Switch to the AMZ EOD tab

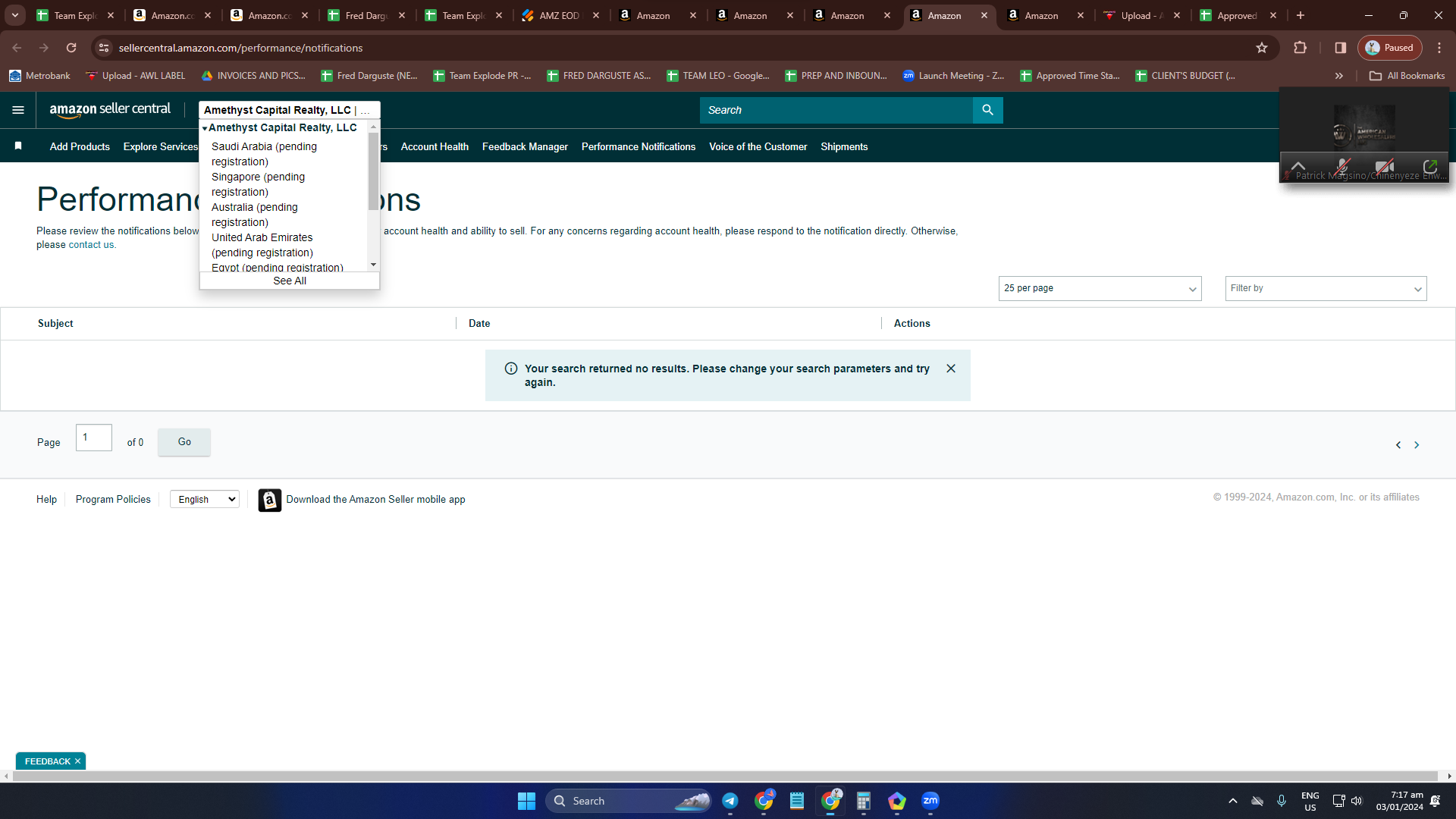(559, 15)
